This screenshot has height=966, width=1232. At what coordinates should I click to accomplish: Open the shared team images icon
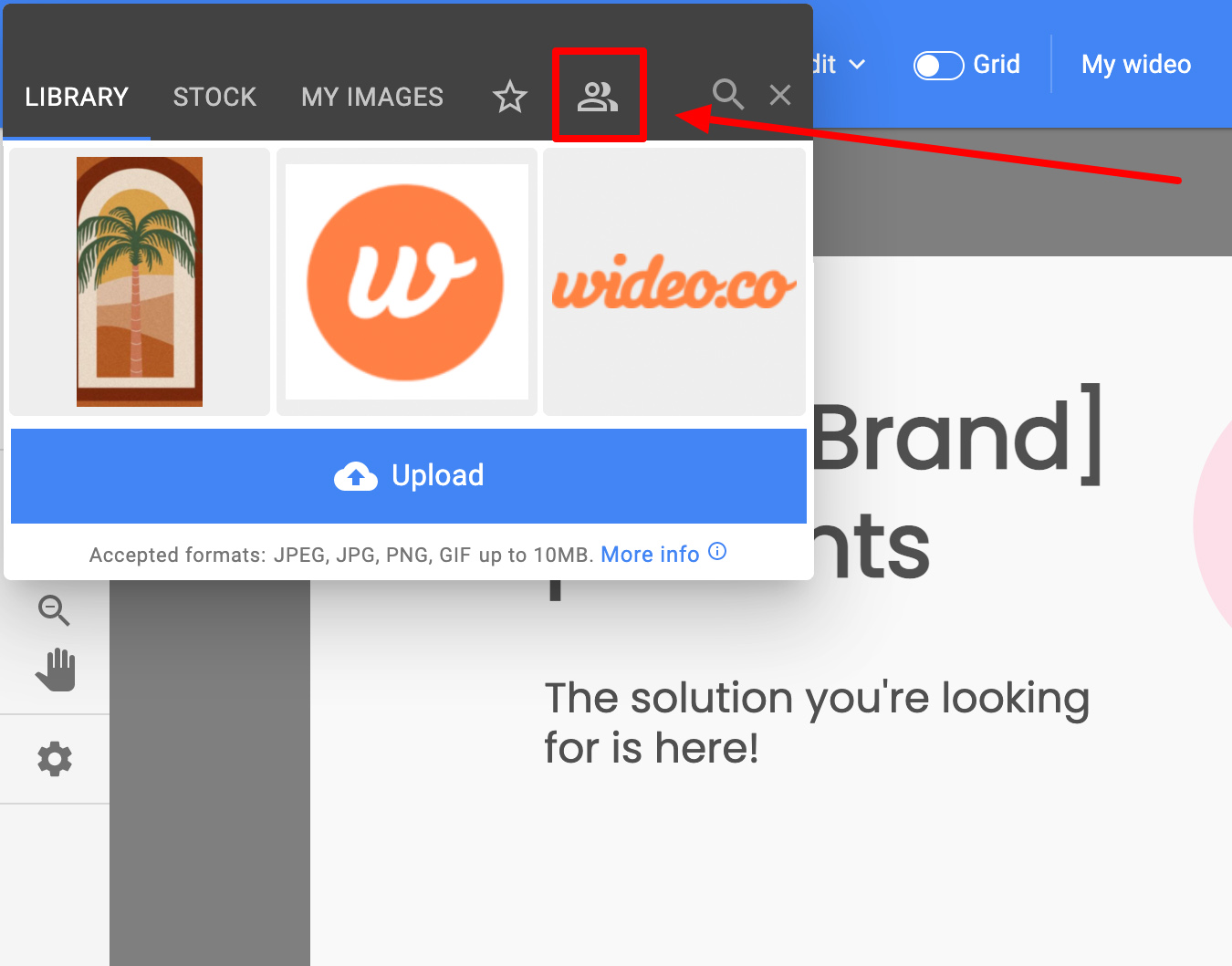click(598, 96)
